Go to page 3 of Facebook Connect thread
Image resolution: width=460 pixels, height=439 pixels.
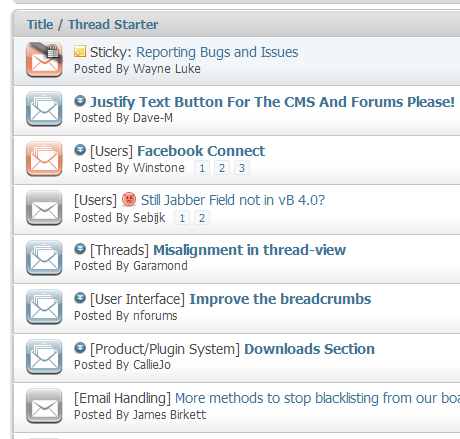tap(242, 168)
